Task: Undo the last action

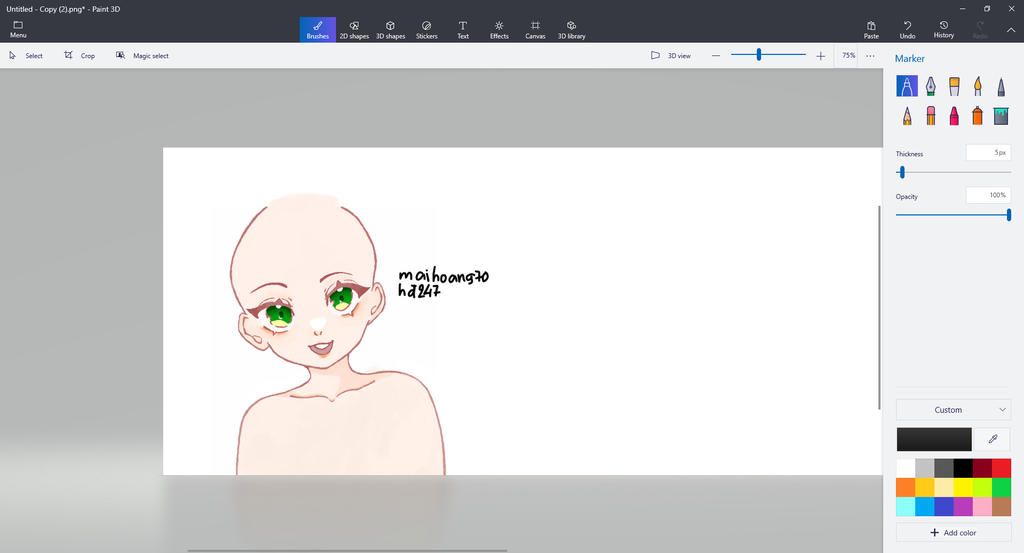Action: pyautogui.click(x=907, y=29)
